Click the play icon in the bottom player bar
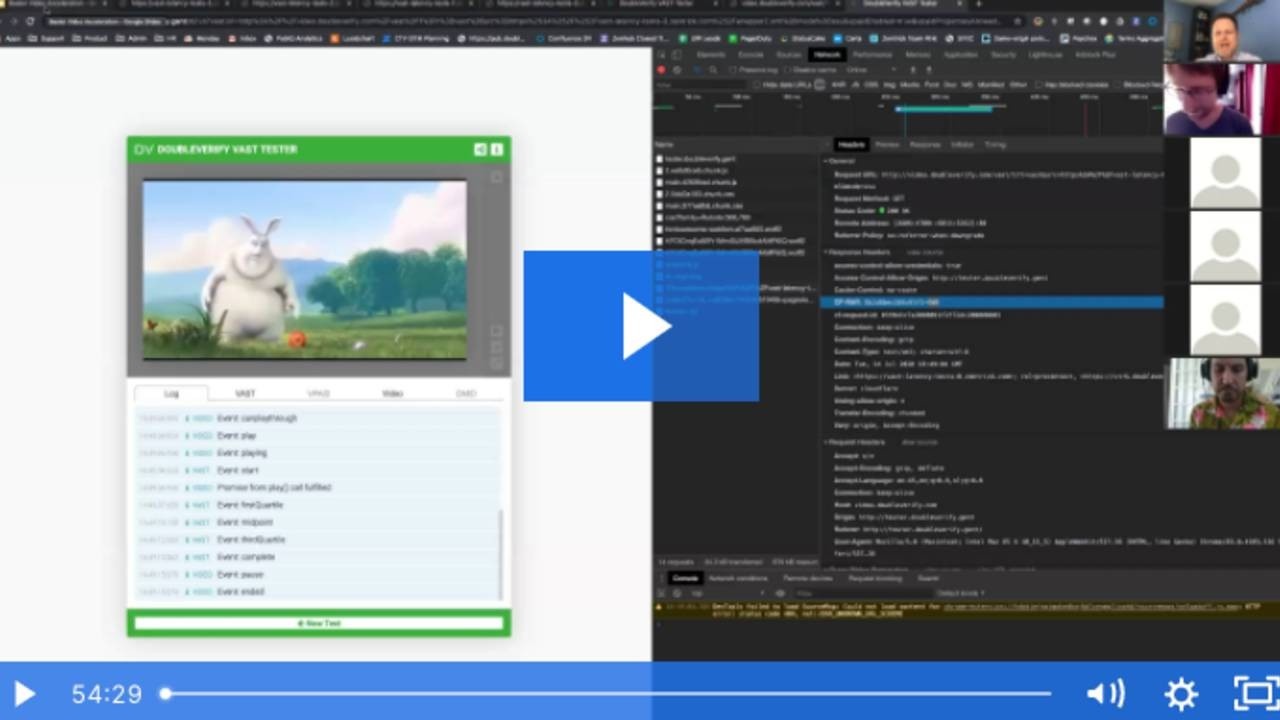The image size is (1280, 720). [x=24, y=693]
